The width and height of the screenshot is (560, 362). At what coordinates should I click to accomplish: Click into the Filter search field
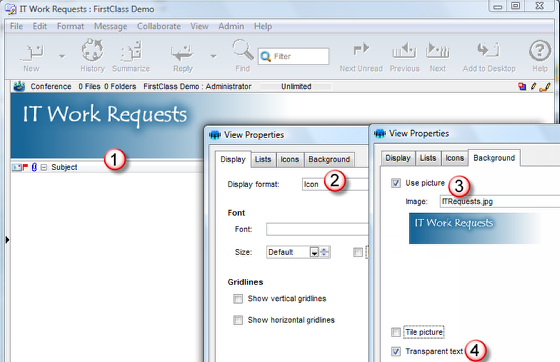tap(293, 56)
